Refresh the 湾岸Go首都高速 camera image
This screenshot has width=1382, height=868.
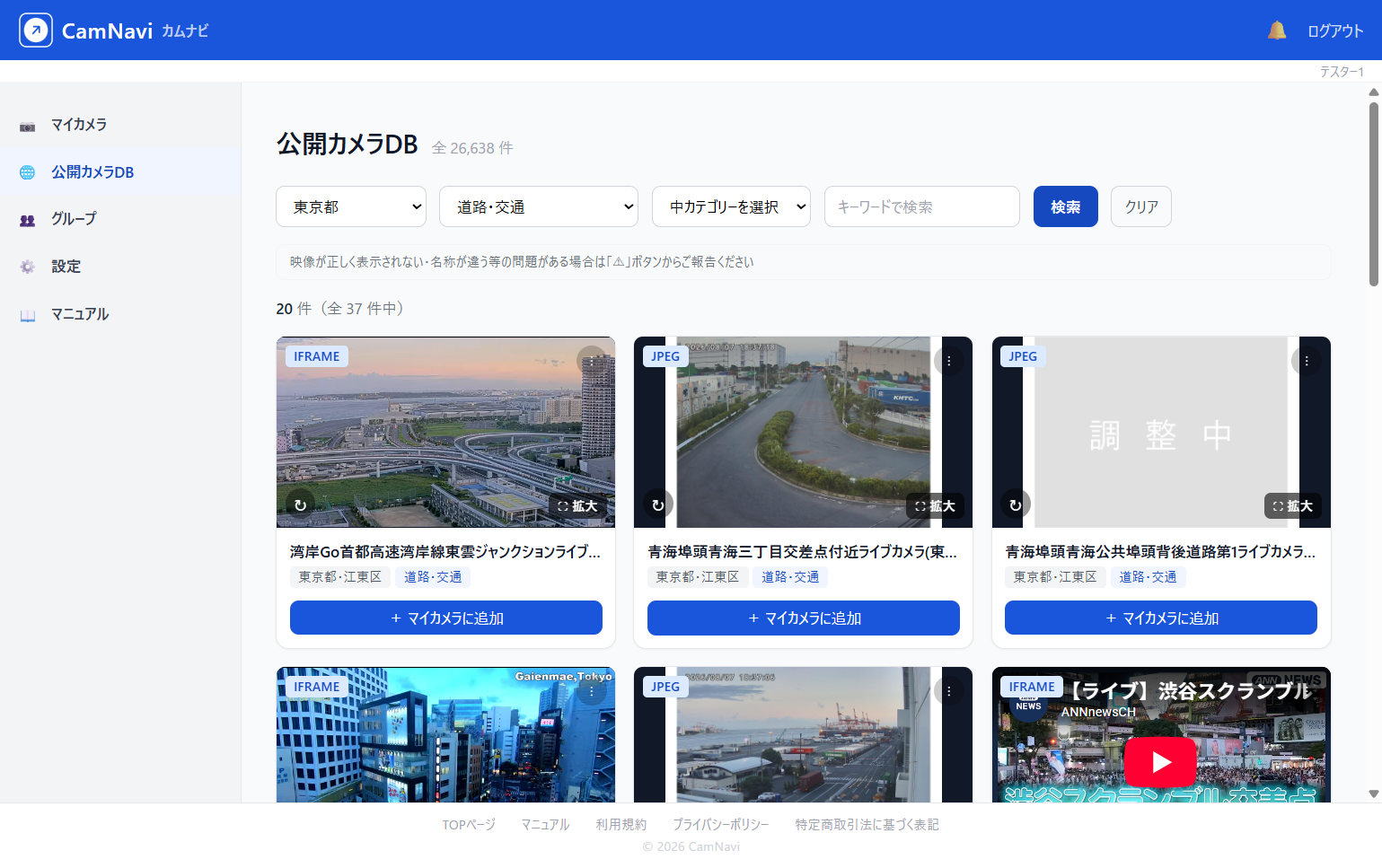(x=300, y=505)
